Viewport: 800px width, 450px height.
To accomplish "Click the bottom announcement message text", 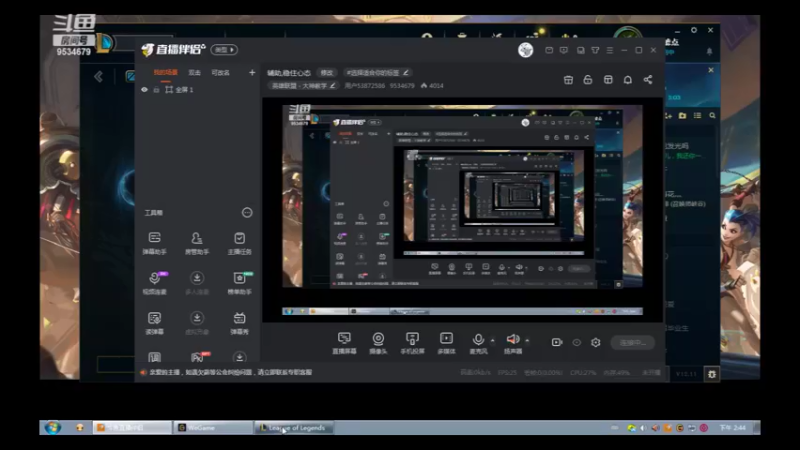I will coord(231,372).
